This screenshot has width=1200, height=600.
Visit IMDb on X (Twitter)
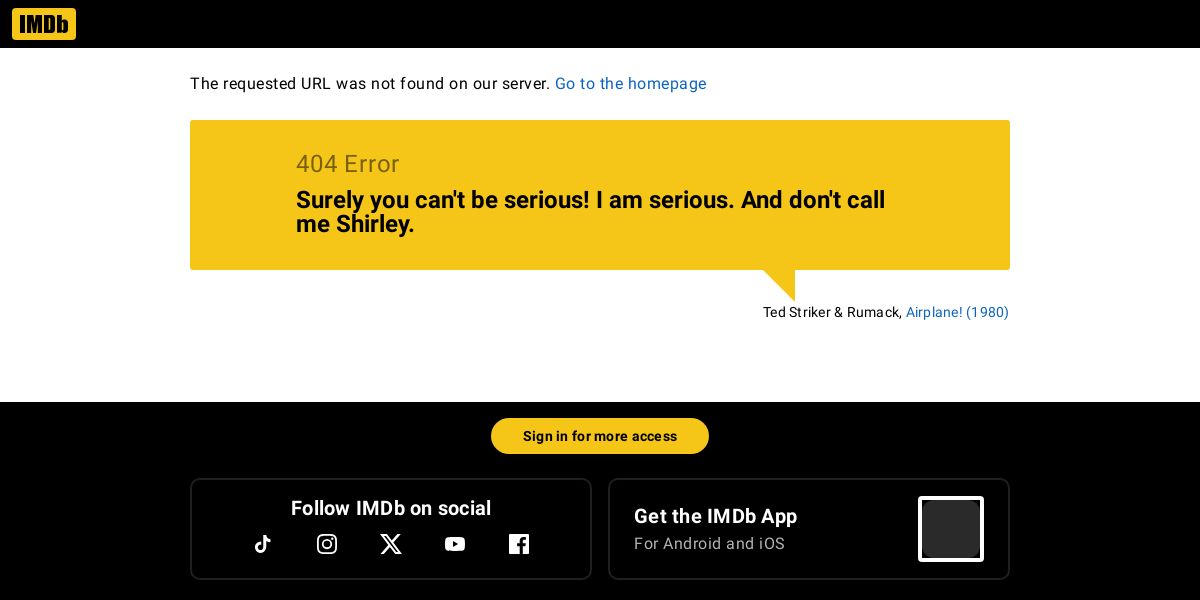coord(391,544)
